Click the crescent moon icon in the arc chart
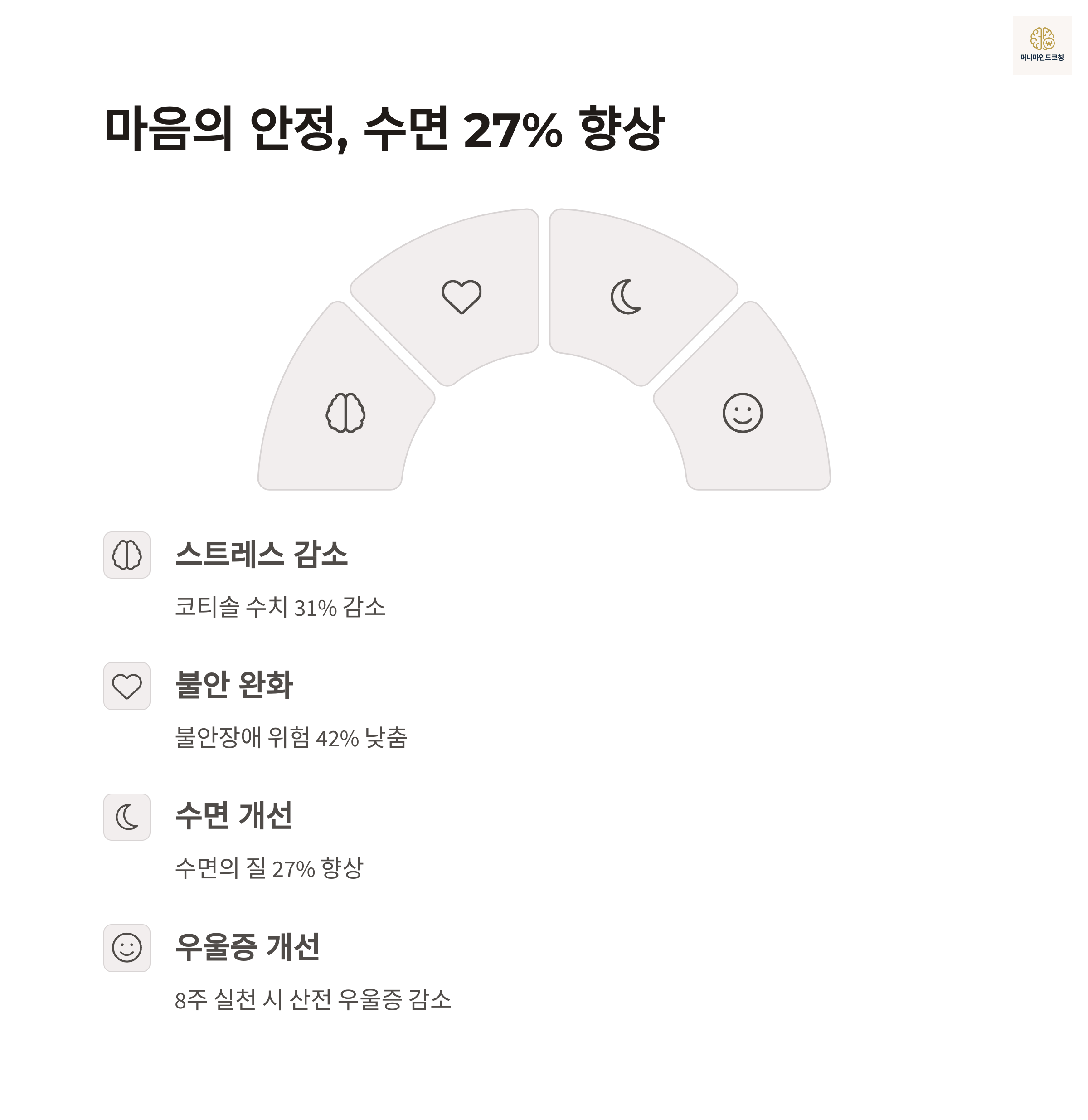 click(626, 297)
